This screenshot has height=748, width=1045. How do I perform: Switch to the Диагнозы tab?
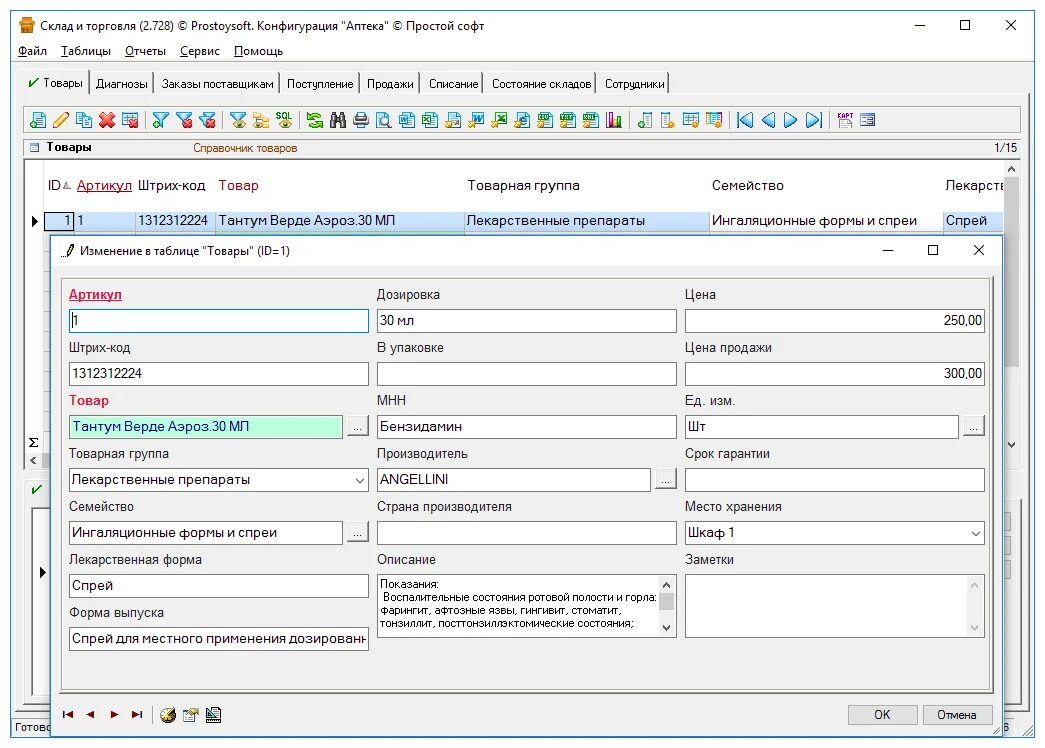[121, 84]
